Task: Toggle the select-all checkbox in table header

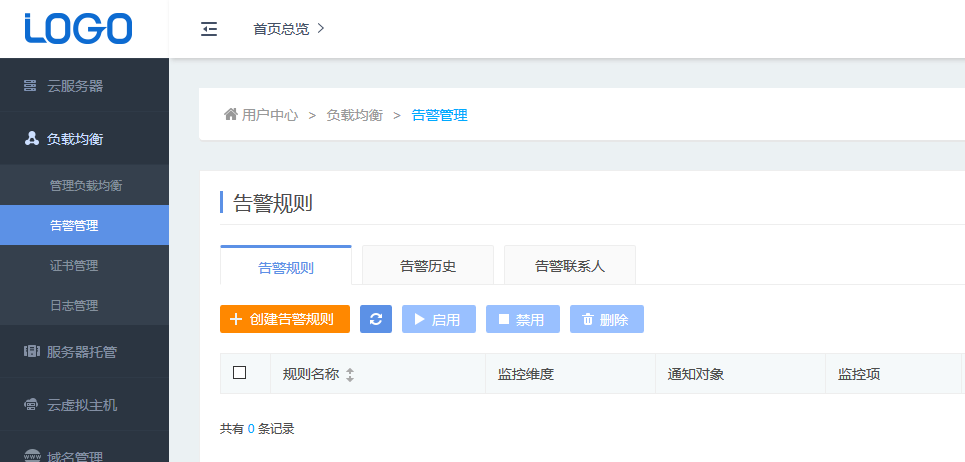Action: (239, 373)
